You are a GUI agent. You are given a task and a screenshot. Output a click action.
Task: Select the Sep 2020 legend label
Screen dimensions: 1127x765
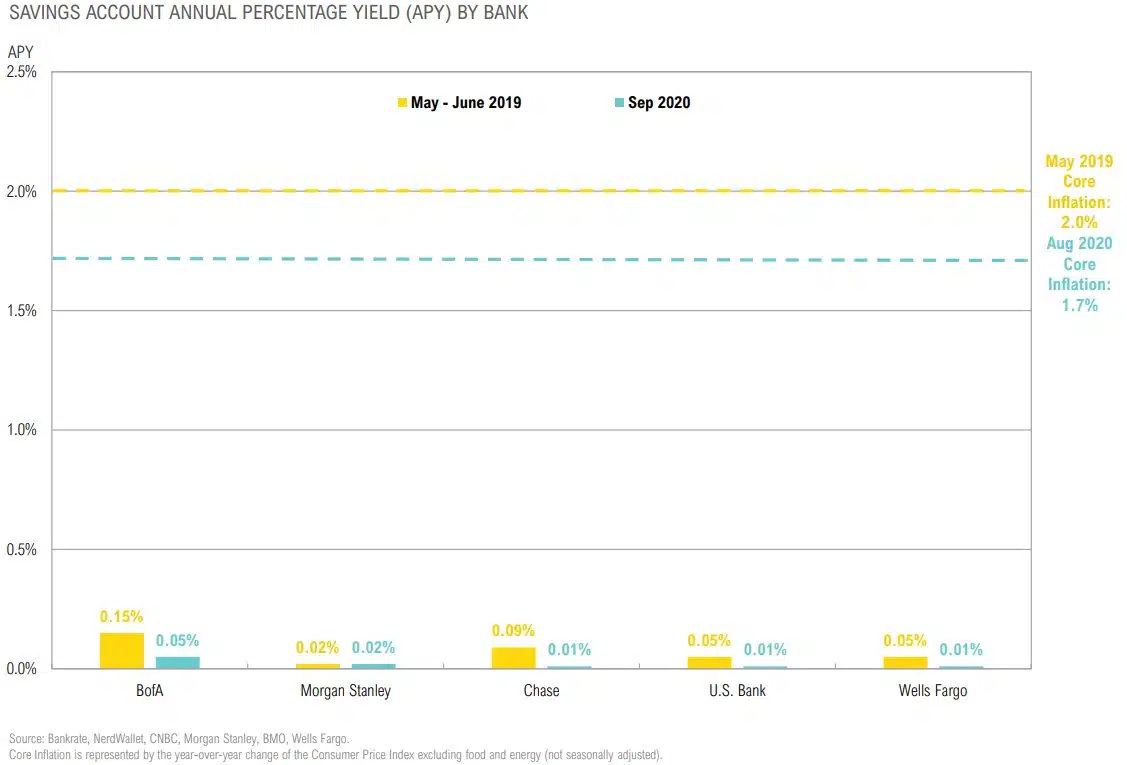(x=659, y=103)
